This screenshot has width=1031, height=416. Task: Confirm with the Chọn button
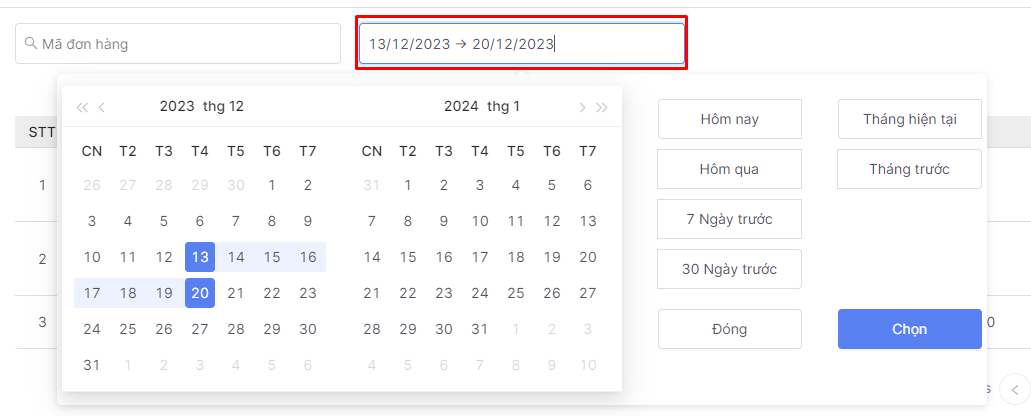909,329
